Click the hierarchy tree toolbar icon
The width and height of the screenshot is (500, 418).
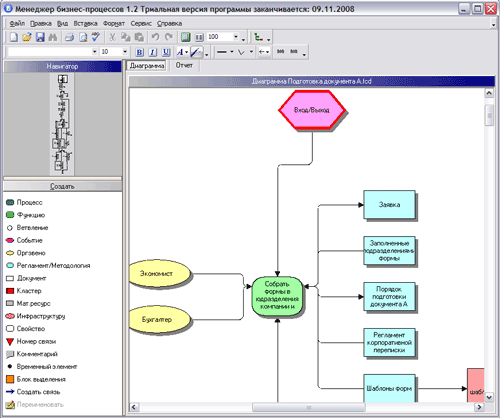click(259, 37)
